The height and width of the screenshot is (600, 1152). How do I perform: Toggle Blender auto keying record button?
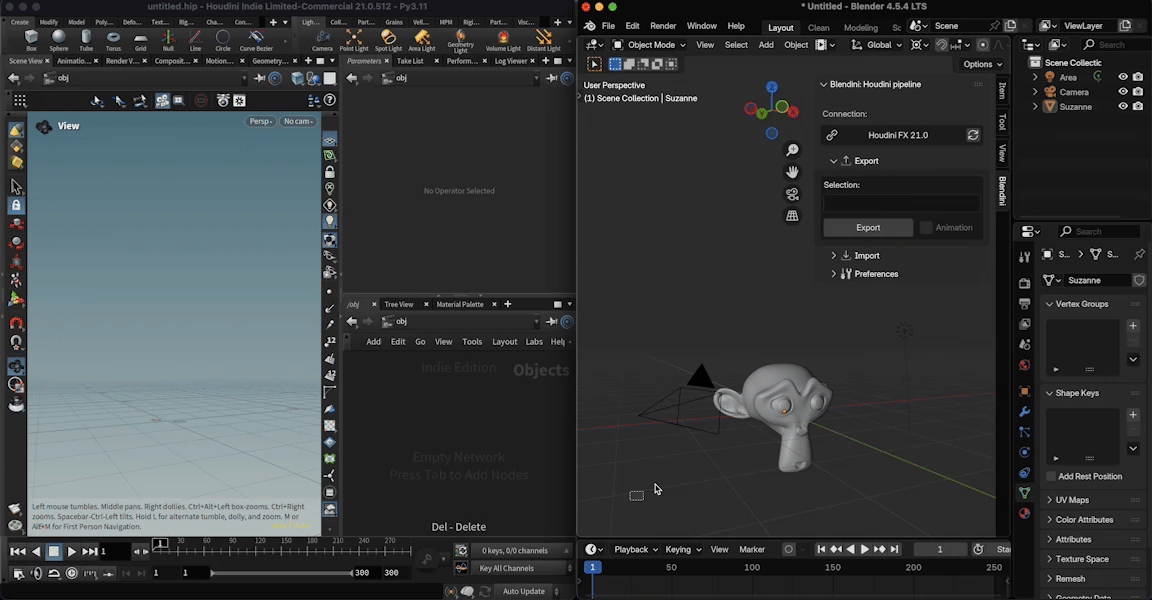[x=788, y=549]
